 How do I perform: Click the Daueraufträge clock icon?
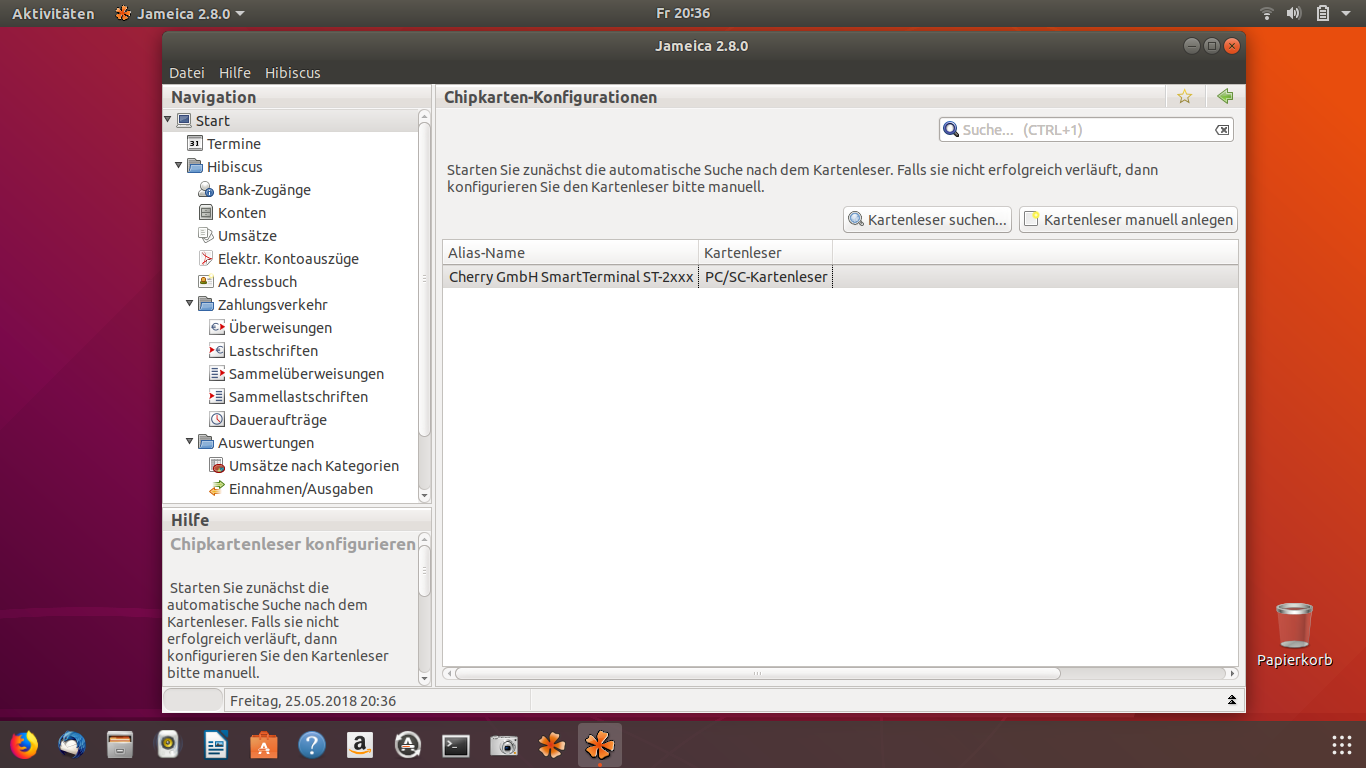click(217, 419)
